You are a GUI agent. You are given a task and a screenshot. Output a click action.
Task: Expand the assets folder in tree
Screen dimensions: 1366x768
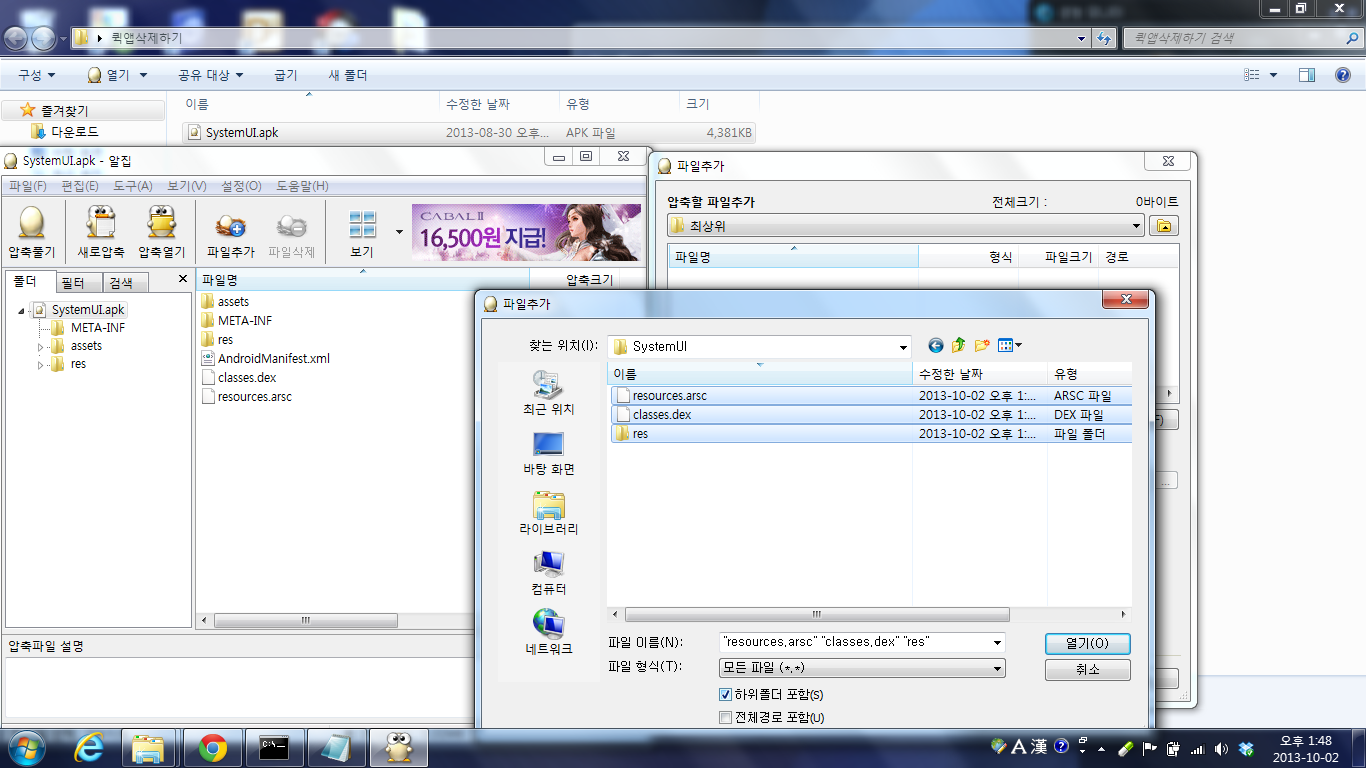41,346
